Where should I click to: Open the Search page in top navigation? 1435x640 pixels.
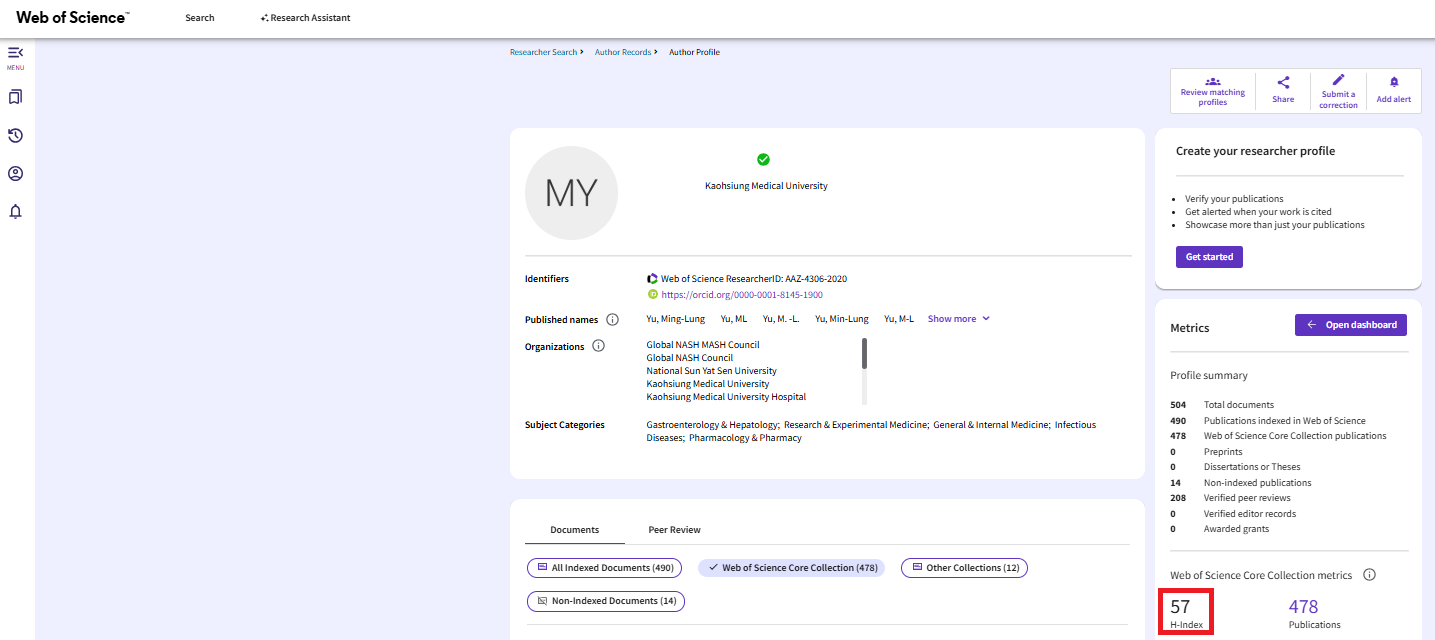tap(200, 18)
